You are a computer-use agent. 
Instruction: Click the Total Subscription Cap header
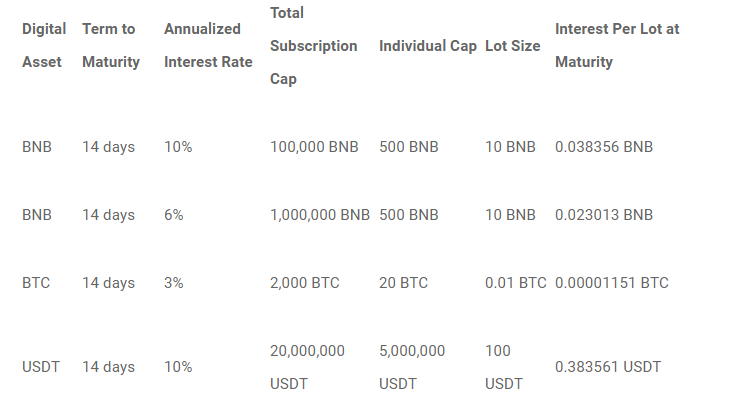313,46
